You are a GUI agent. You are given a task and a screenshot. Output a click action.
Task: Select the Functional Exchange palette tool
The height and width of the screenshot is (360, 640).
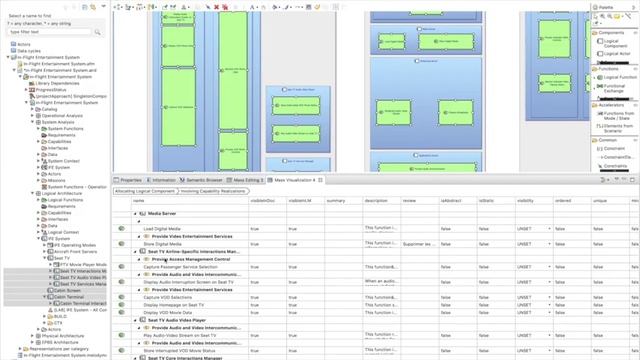[611, 88]
